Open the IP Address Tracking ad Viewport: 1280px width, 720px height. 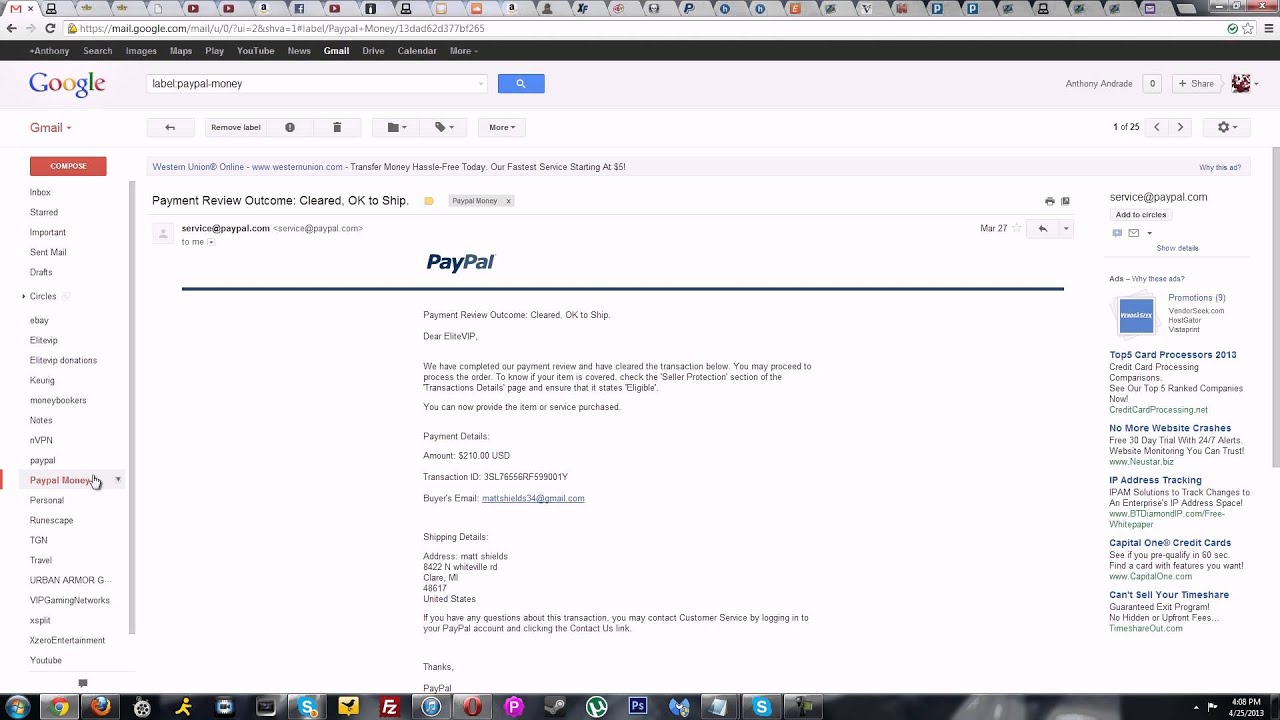[x=1155, y=480]
